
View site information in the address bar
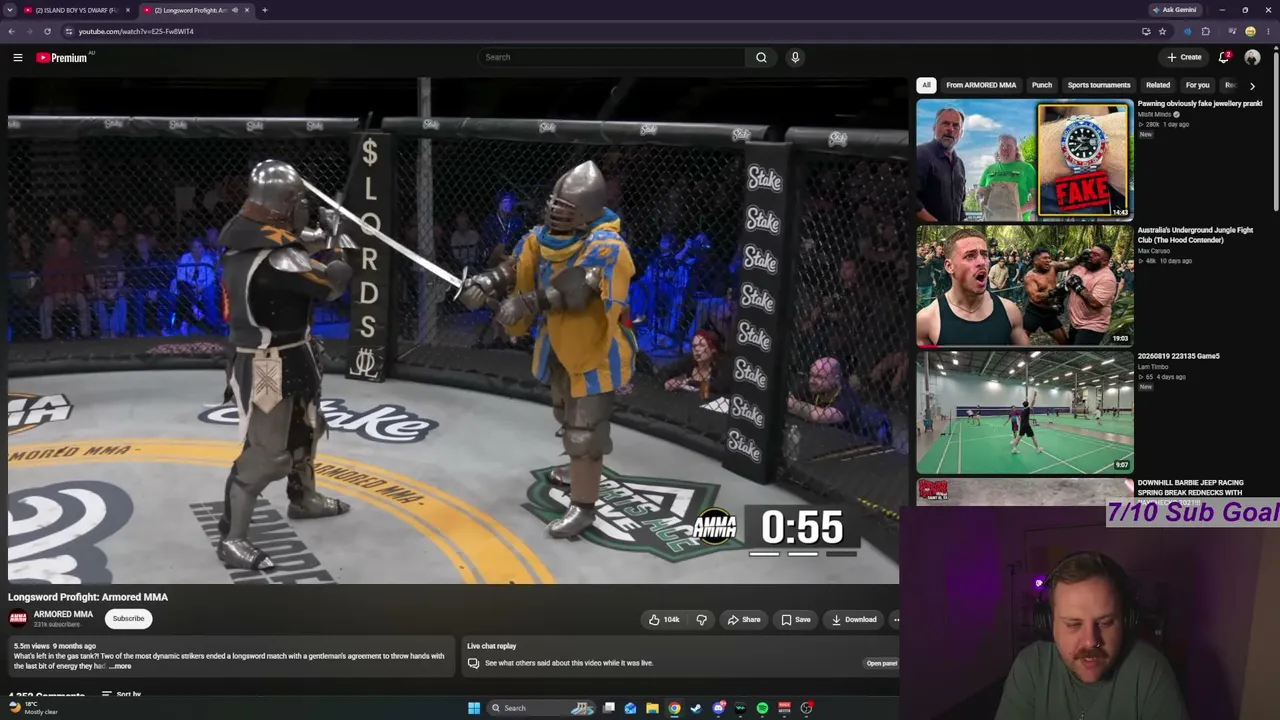coord(69,31)
